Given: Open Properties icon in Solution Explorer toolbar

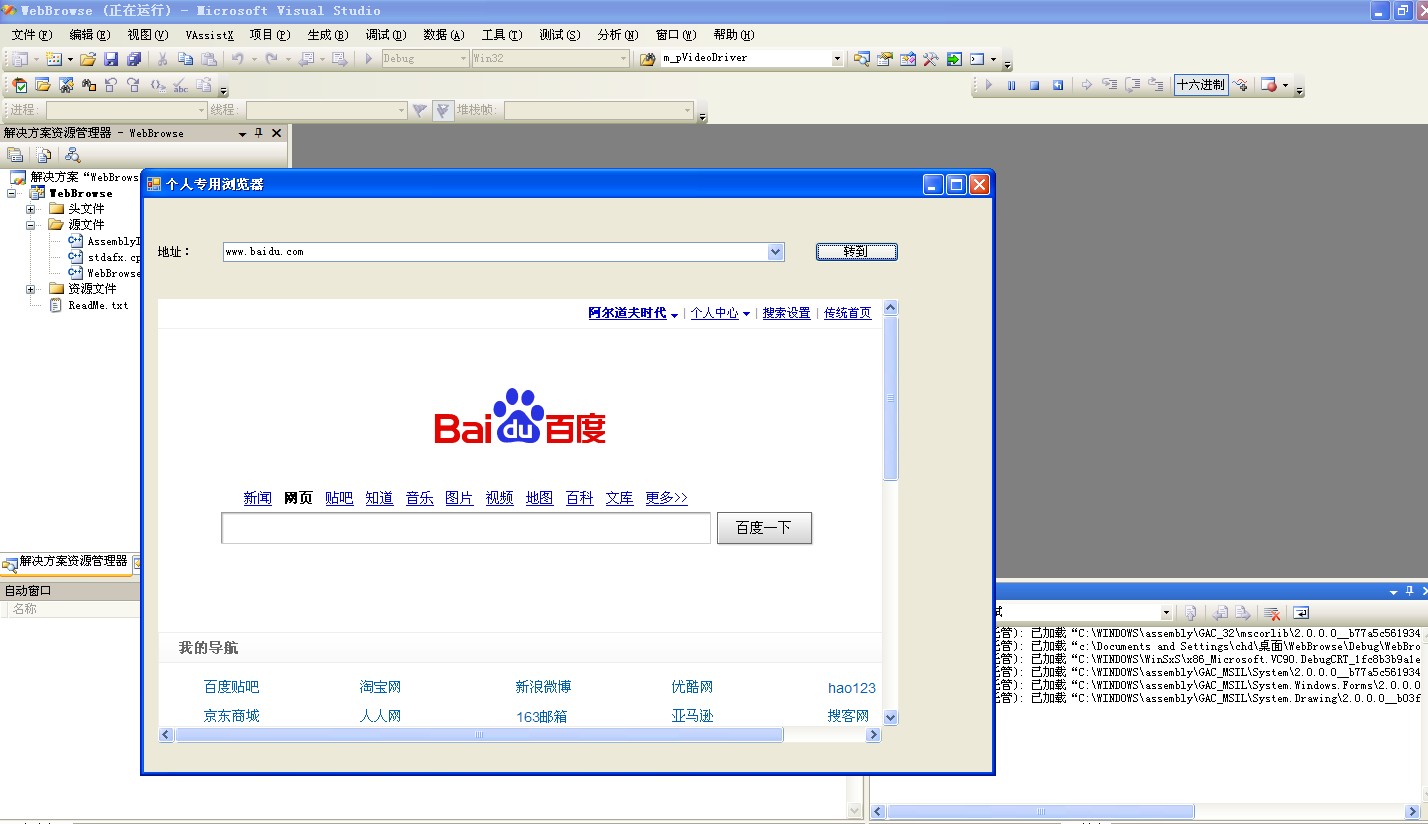Looking at the screenshot, I should click(x=15, y=155).
